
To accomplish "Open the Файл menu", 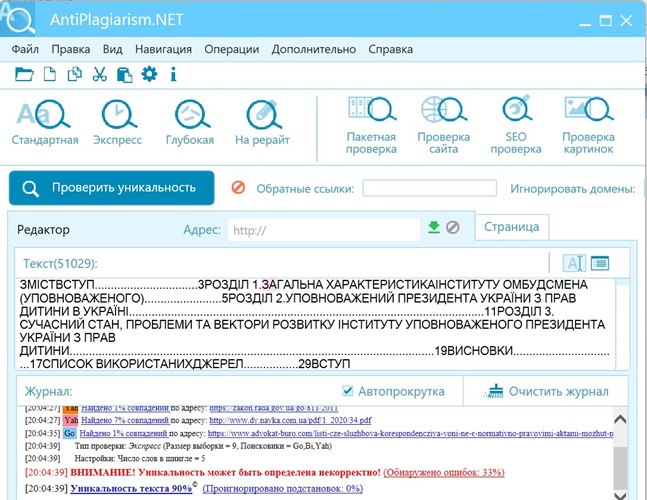I will [25, 49].
